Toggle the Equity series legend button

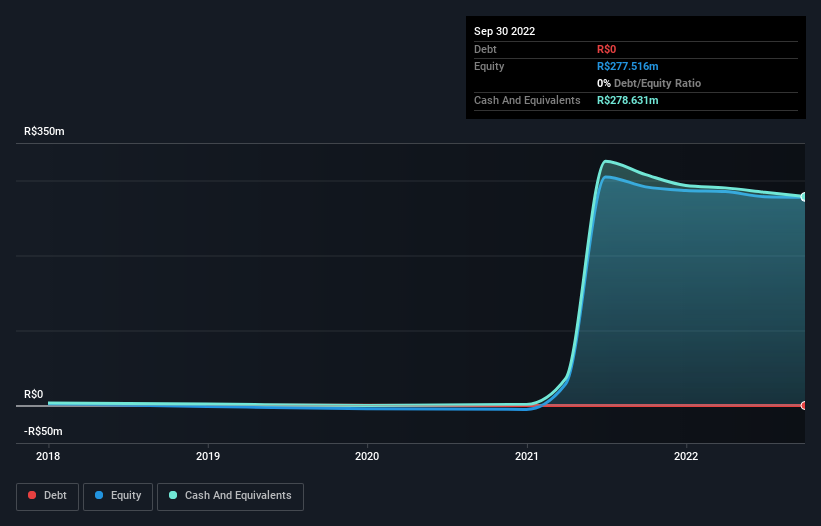point(118,496)
